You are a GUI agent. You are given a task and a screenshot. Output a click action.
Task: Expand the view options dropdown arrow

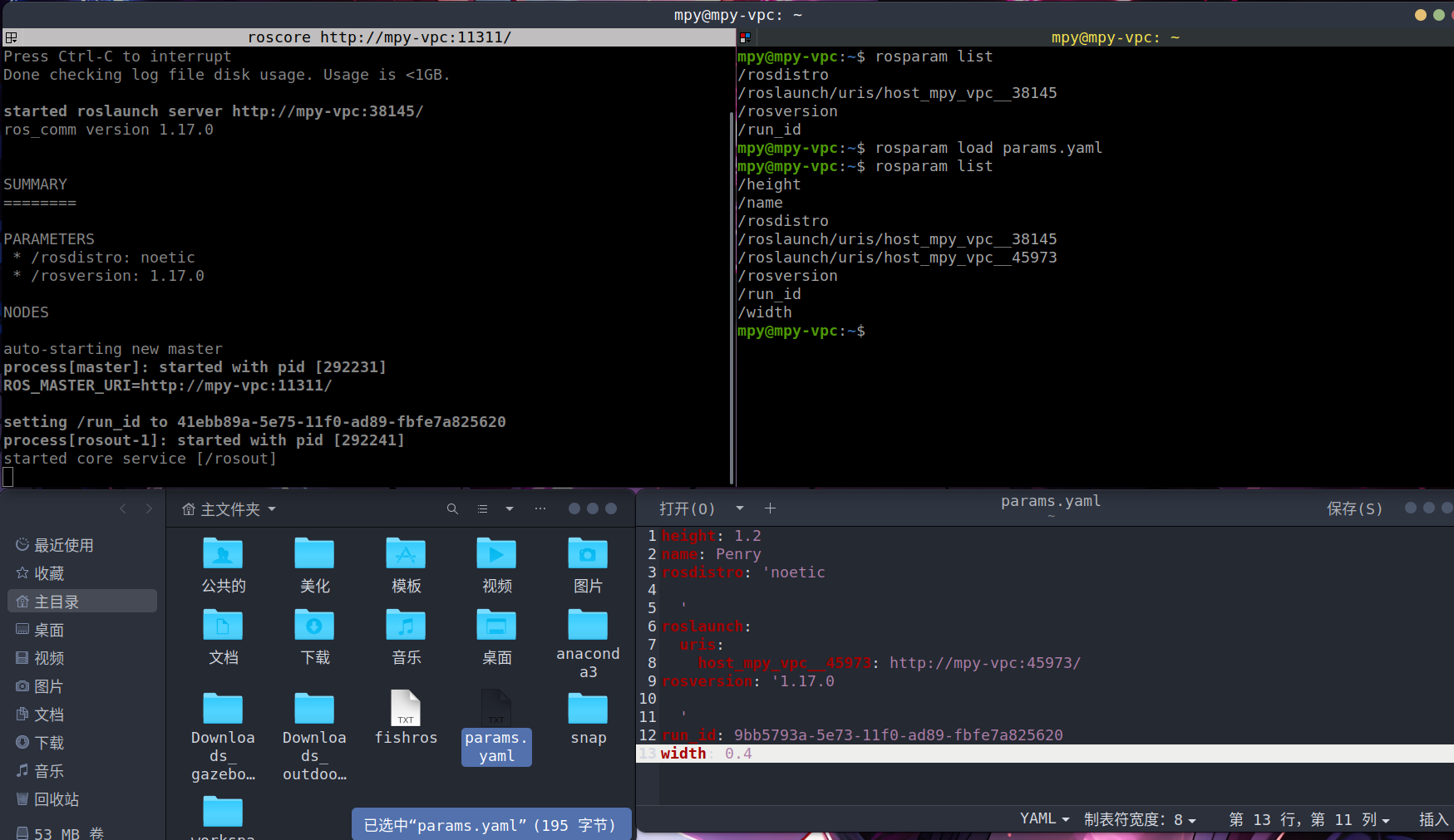point(510,509)
